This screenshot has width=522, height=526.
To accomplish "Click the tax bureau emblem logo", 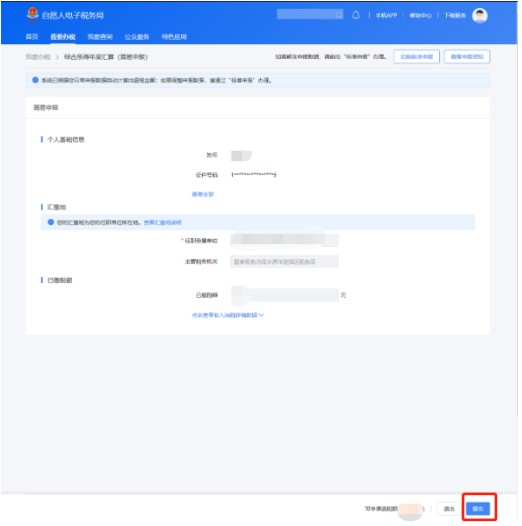I will tap(33, 15).
